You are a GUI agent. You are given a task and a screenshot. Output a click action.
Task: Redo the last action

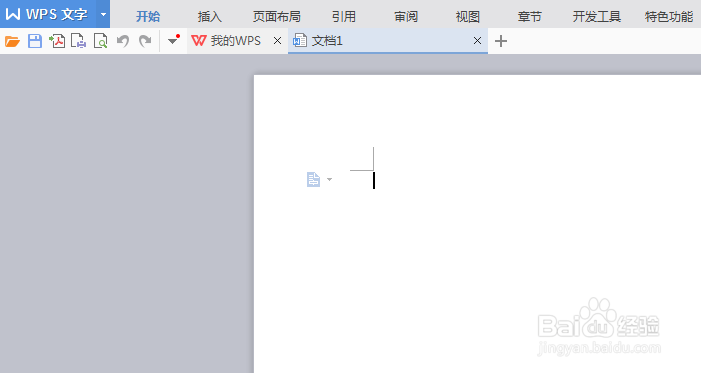(x=145, y=41)
